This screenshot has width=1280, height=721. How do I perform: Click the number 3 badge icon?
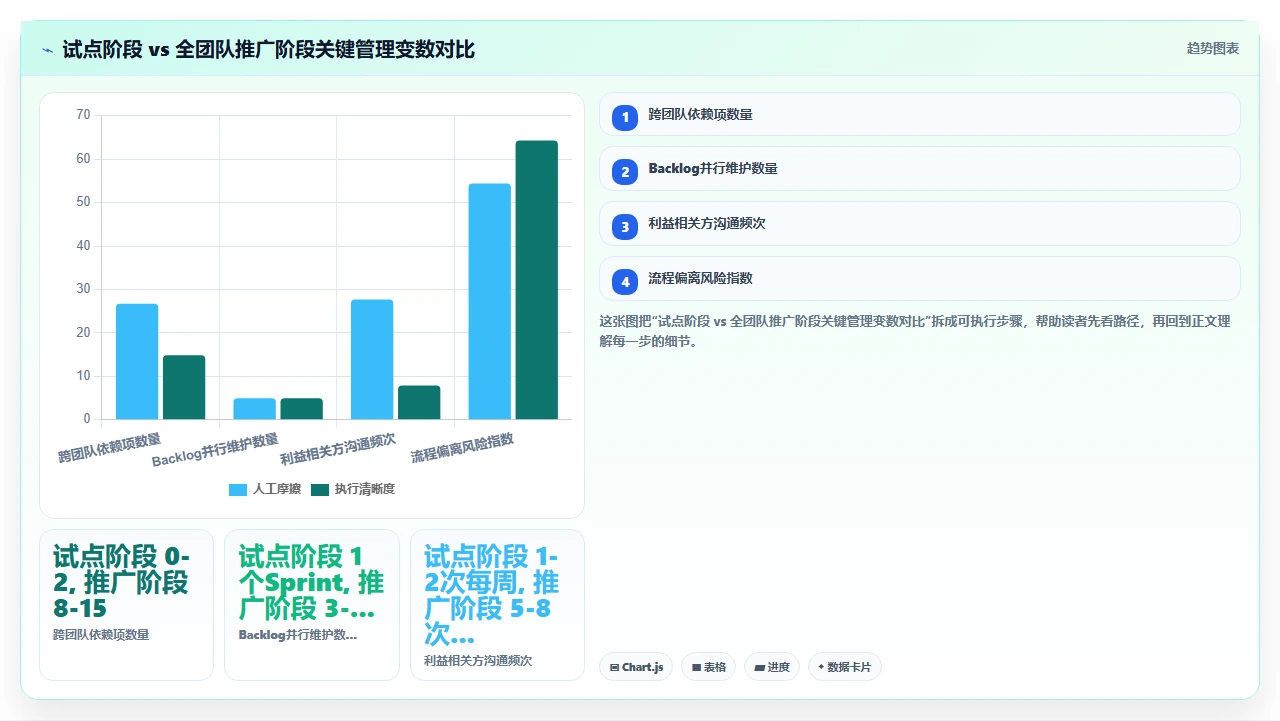(625, 227)
